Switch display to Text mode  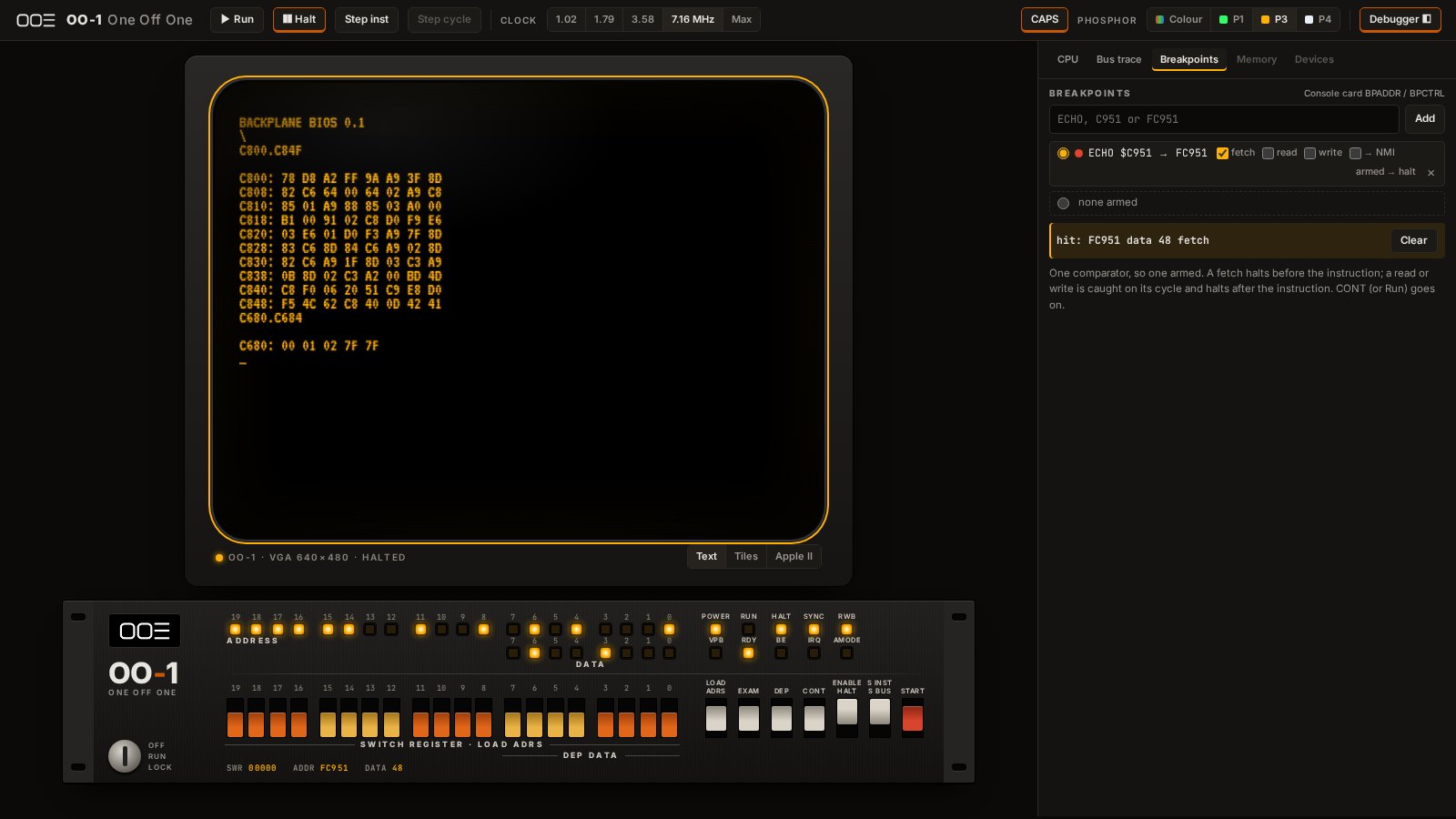(706, 557)
